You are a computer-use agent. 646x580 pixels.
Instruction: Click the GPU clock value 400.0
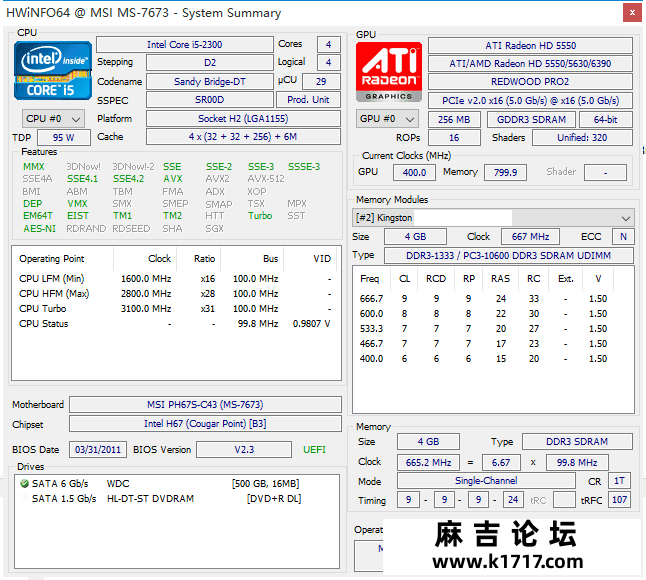[414, 173]
